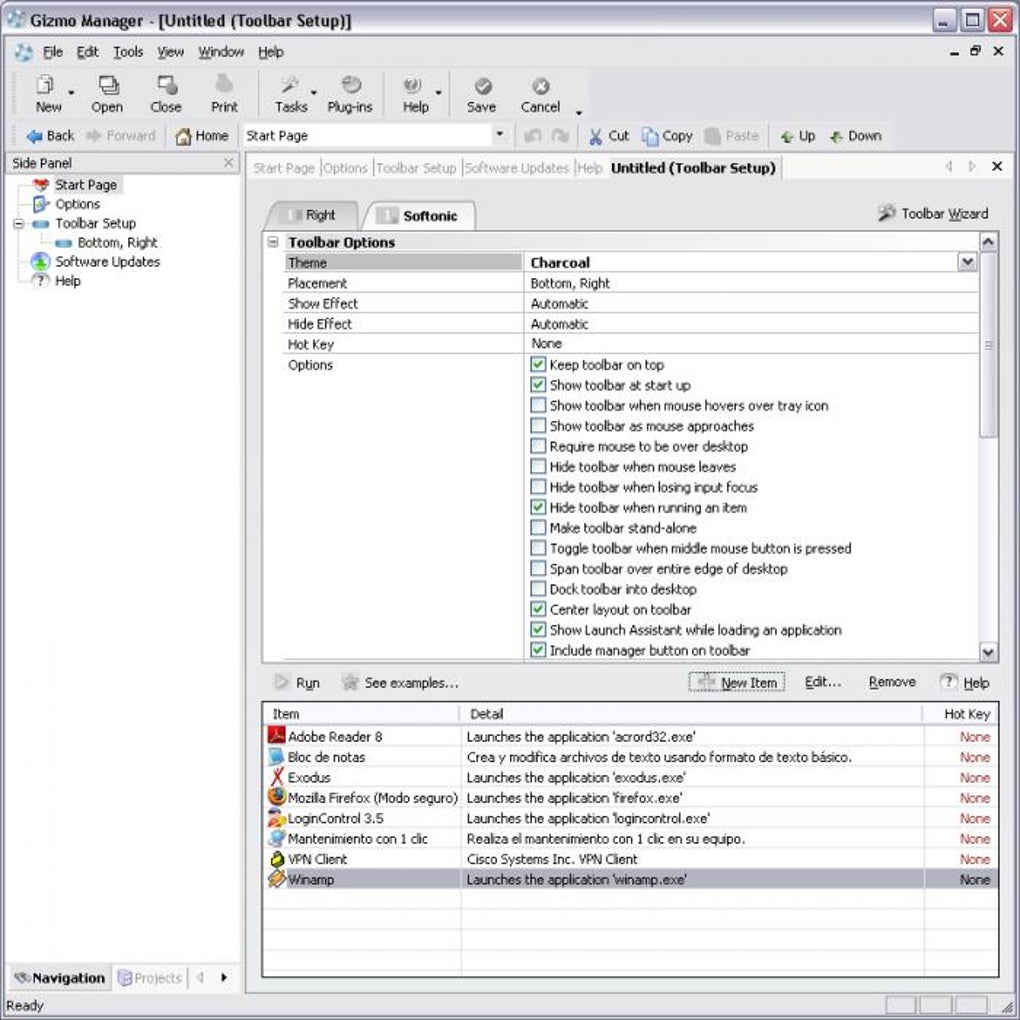This screenshot has width=1020, height=1020.
Task: Disable 'Keep toolbar on top'
Action: 538,364
